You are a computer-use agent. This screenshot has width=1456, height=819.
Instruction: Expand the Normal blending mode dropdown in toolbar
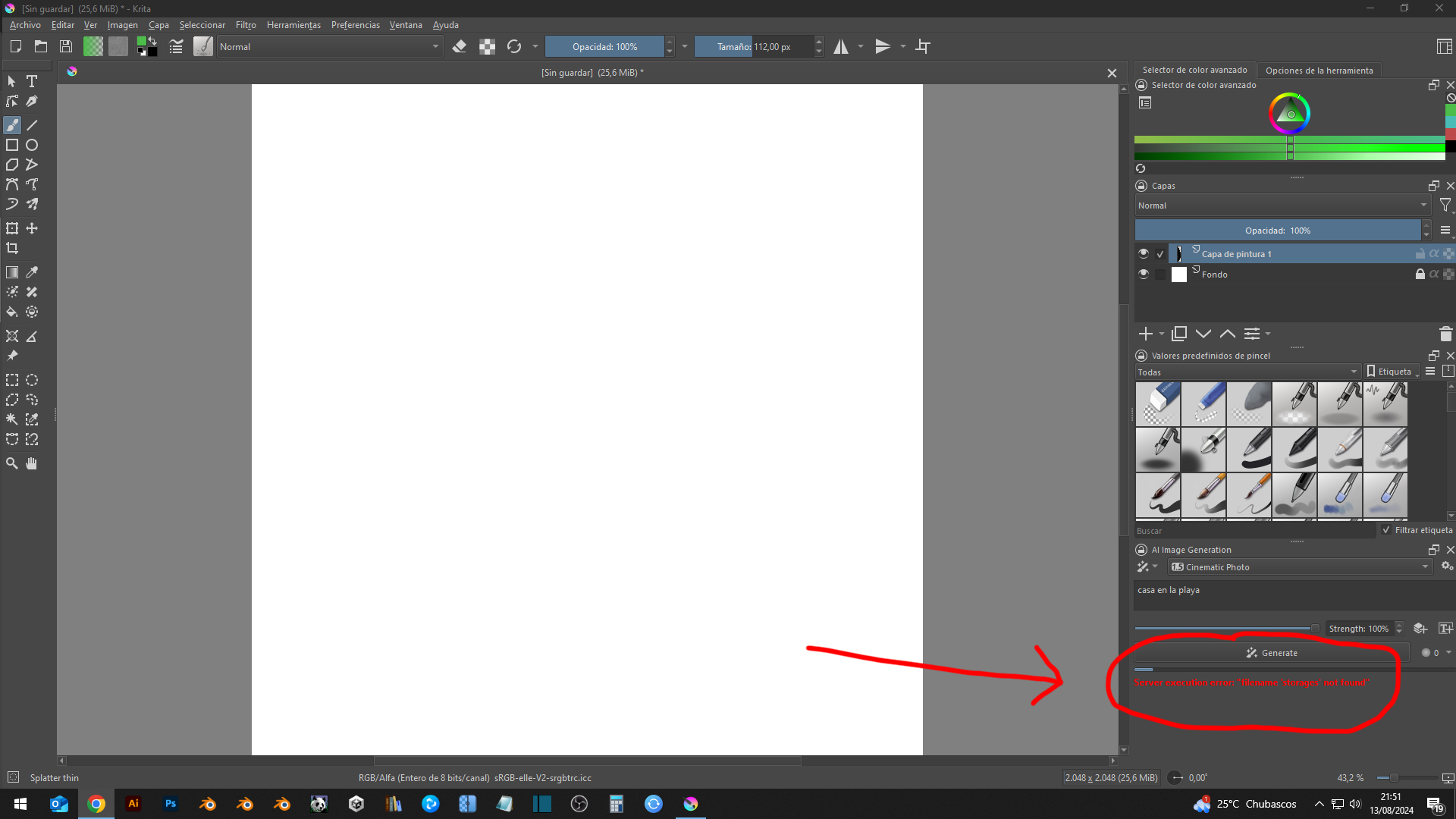click(x=328, y=47)
